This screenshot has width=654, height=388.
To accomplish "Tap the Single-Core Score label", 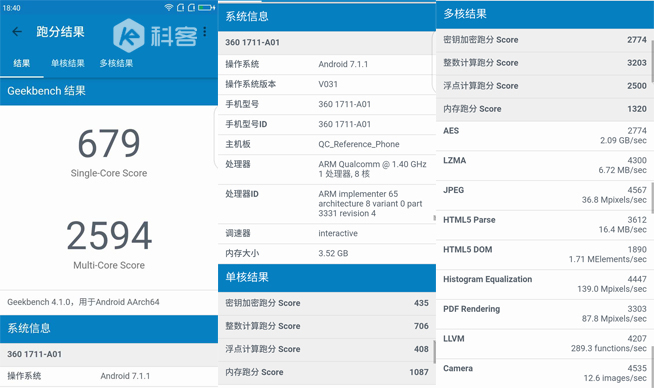I will (x=109, y=173).
